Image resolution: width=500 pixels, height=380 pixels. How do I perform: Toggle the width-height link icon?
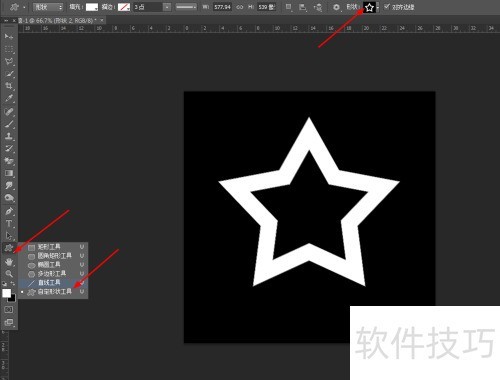point(240,7)
